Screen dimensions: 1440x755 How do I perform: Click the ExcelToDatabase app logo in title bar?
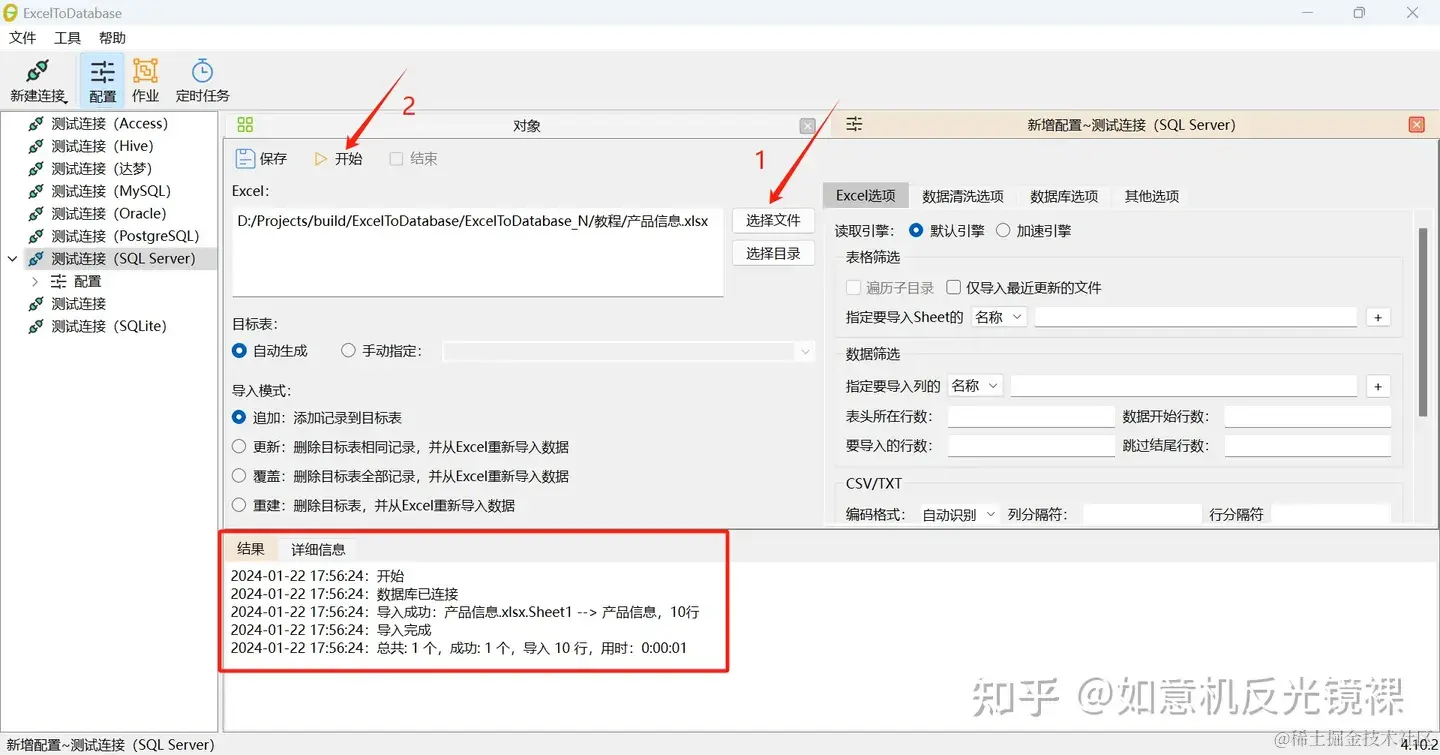(11, 13)
